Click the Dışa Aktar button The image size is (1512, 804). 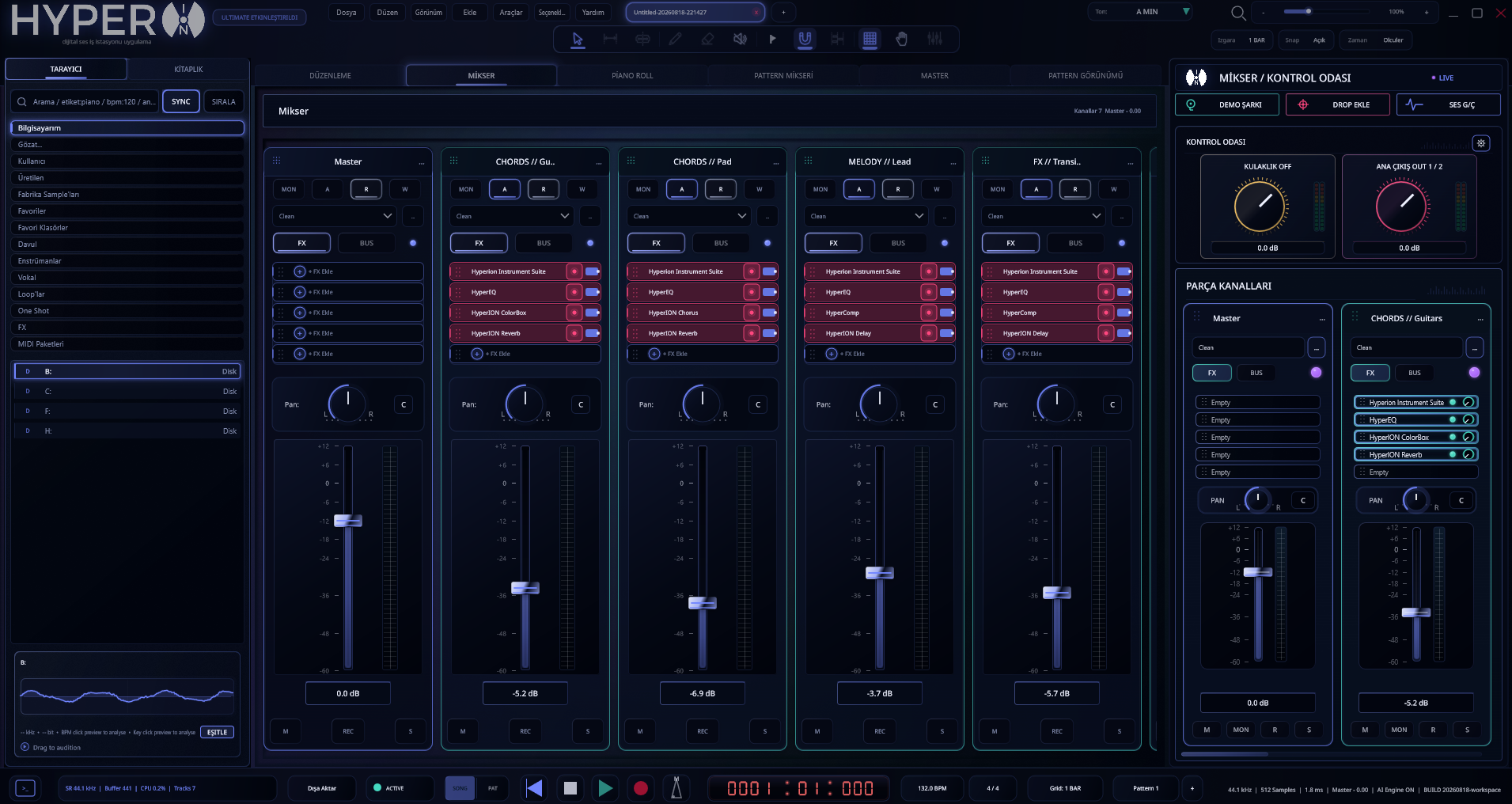pyautogui.click(x=322, y=788)
